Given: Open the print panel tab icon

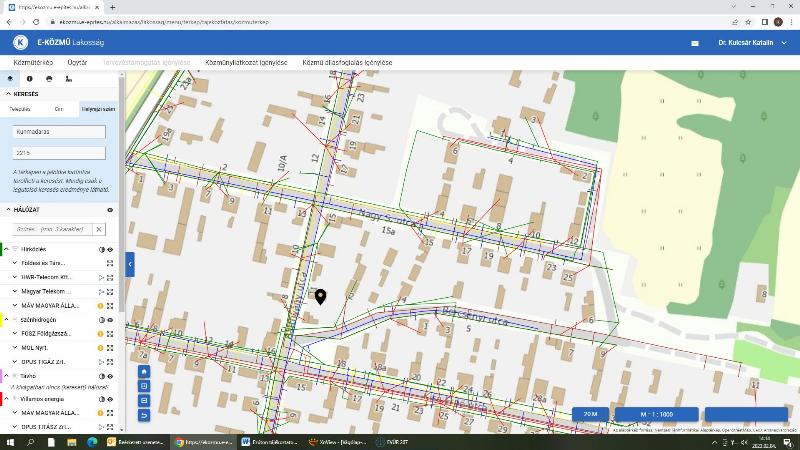Looking at the screenshot, I should coord(49,78).
